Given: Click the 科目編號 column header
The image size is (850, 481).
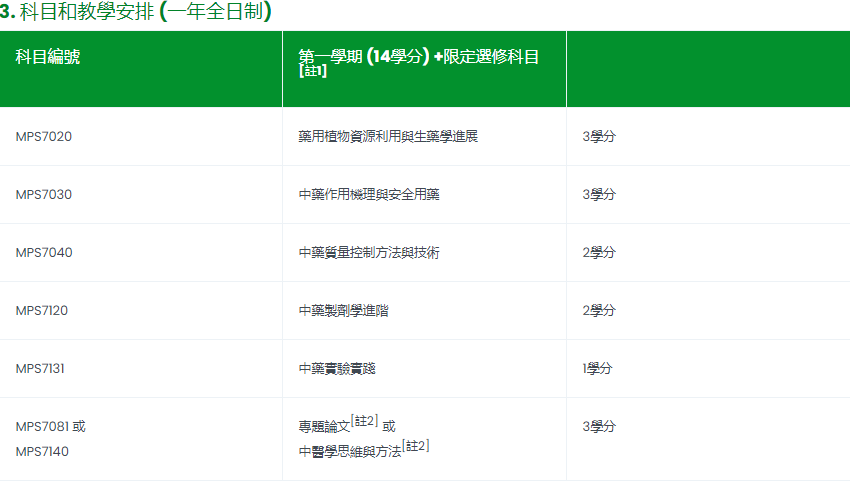Looking at the screenshot, I should point(48,57).
